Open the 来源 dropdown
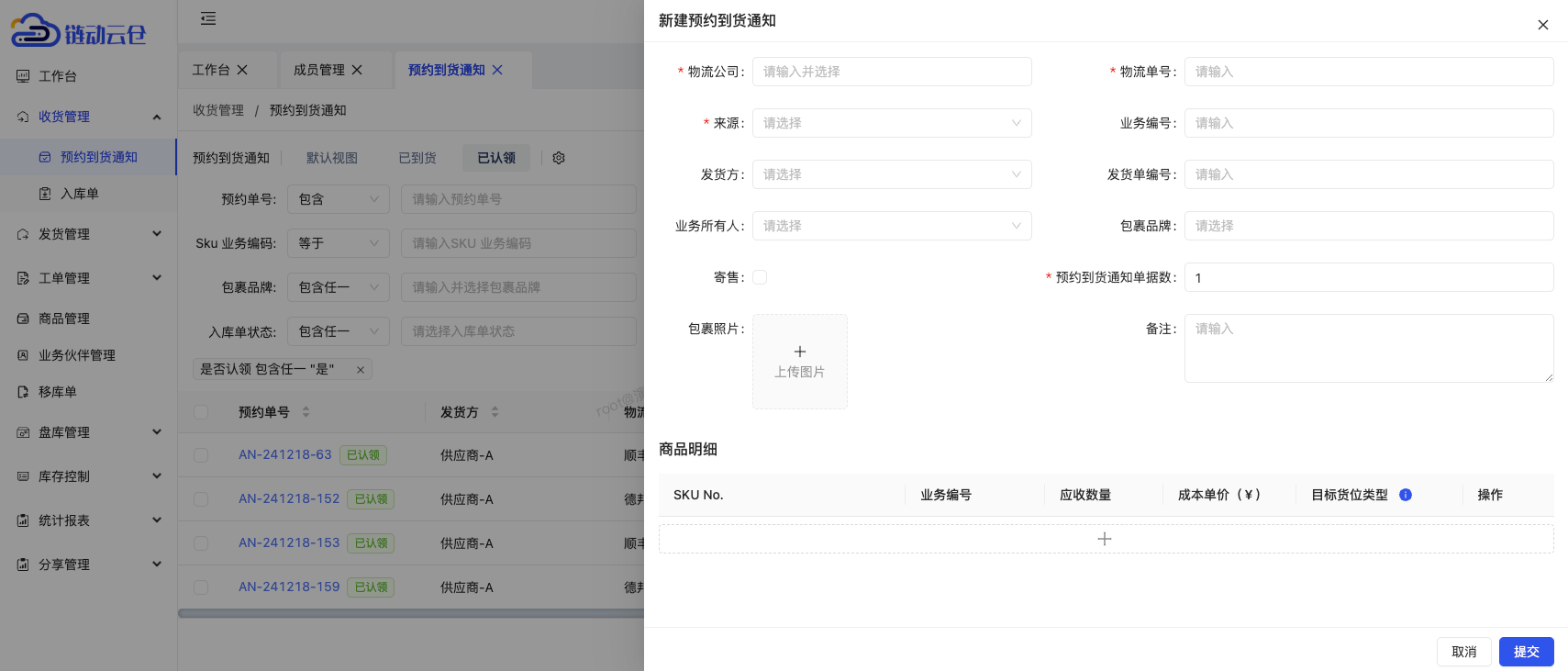The width and height of the screenshot is (1568, 671). [892, 123]
